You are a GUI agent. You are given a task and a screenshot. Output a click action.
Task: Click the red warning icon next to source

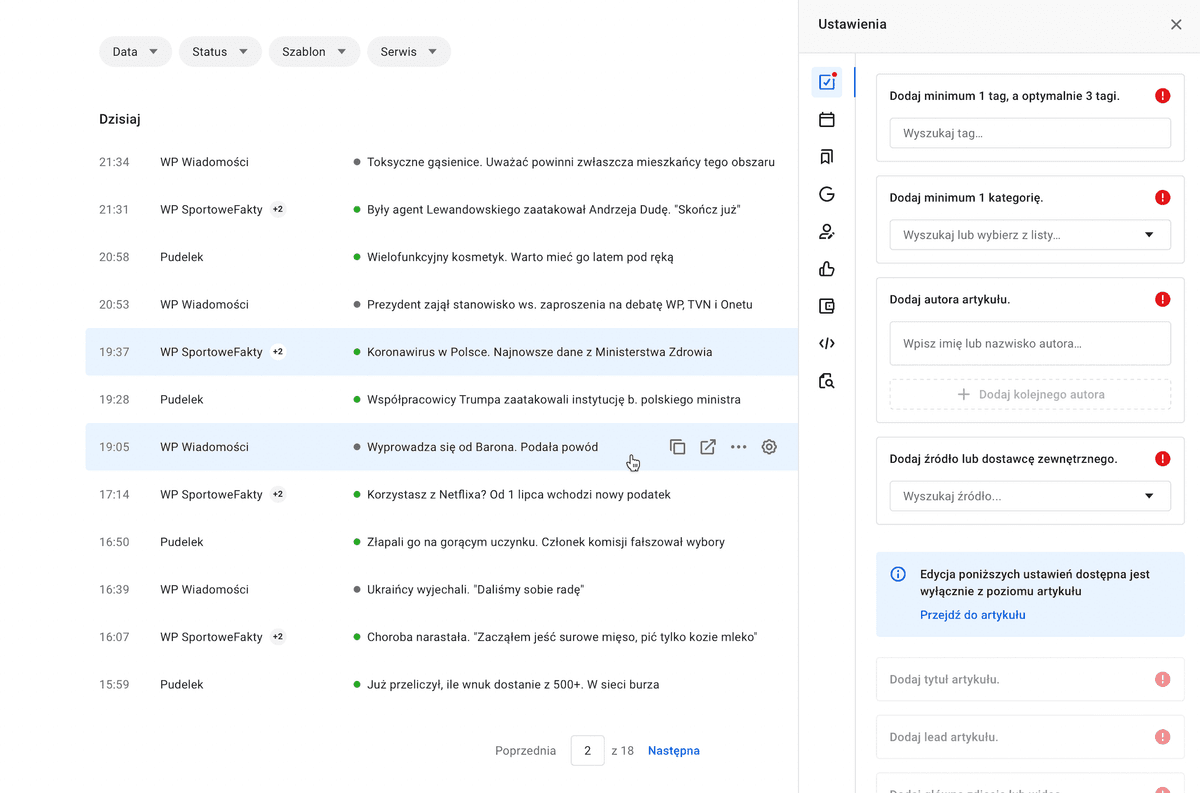coord(1162,459)
